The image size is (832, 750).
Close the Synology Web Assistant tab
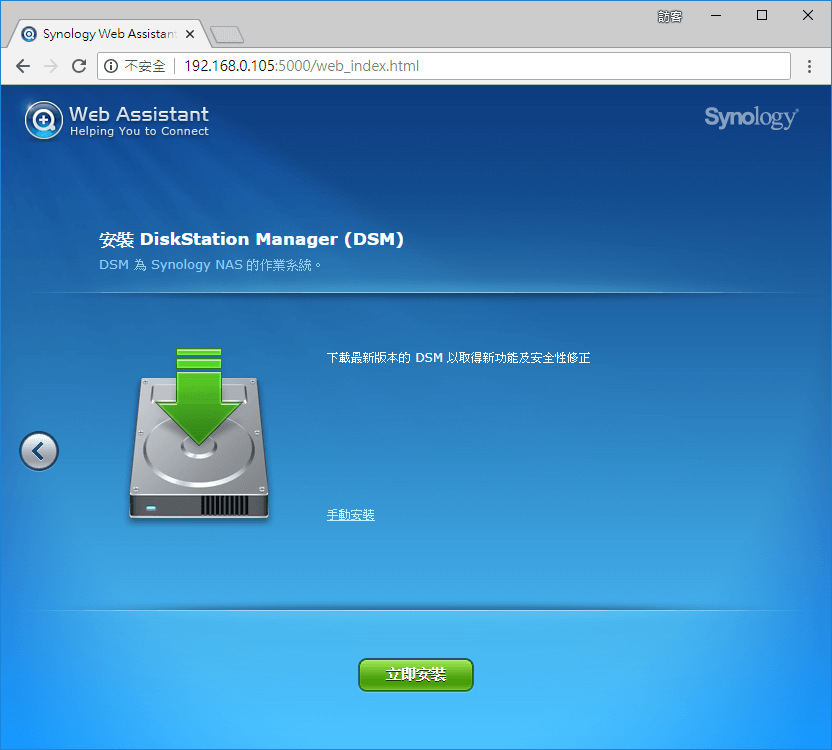(191, 34)
